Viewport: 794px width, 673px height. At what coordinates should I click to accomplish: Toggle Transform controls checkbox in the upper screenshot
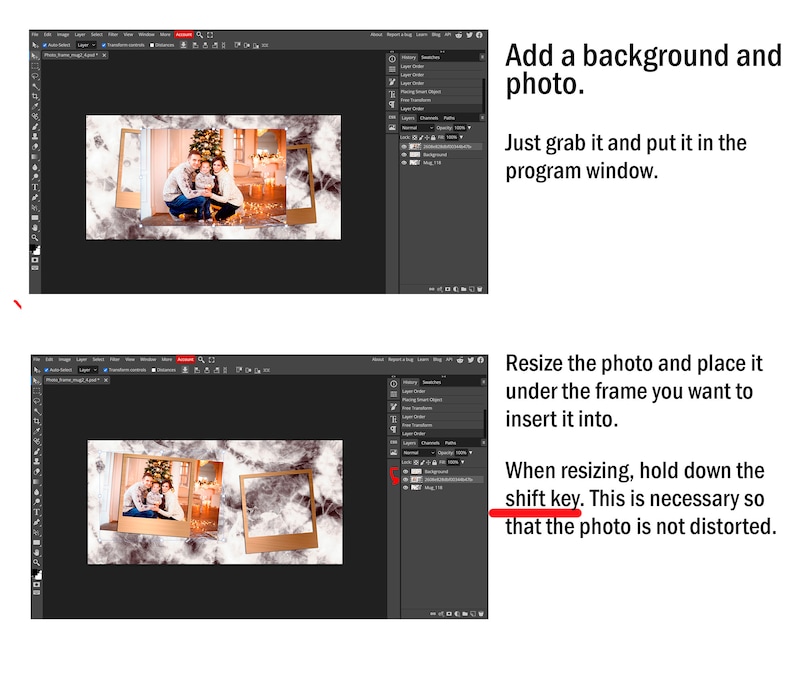point(104,45)
